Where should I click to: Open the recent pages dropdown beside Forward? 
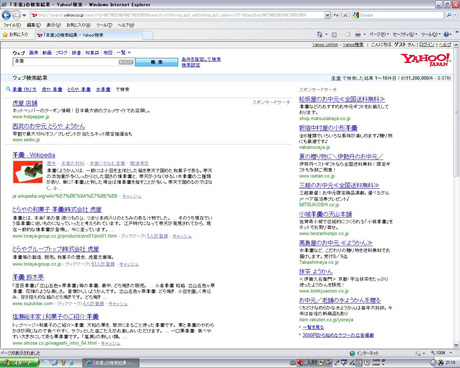[24, 15]
